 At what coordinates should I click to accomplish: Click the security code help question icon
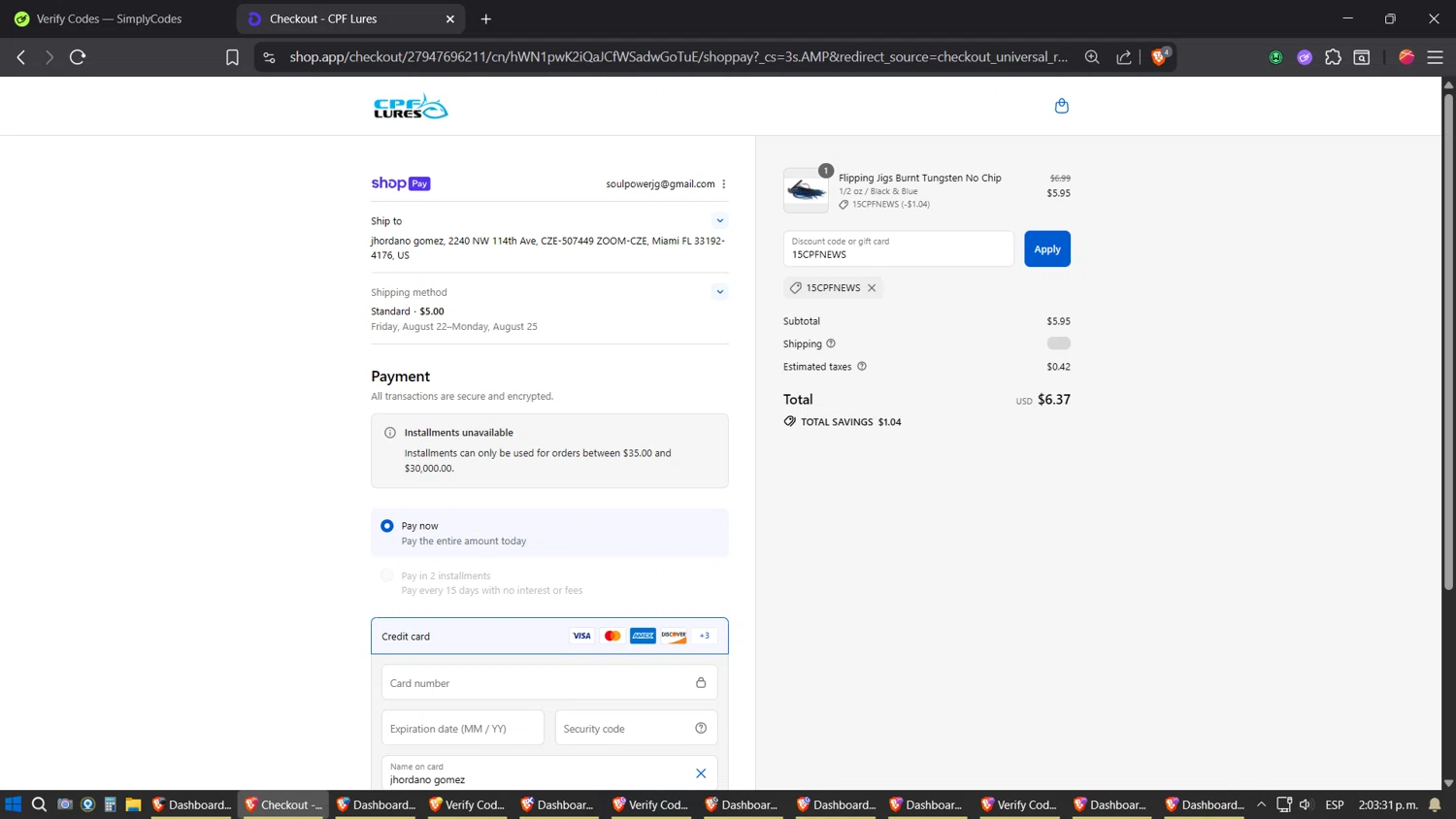[701, 729]
